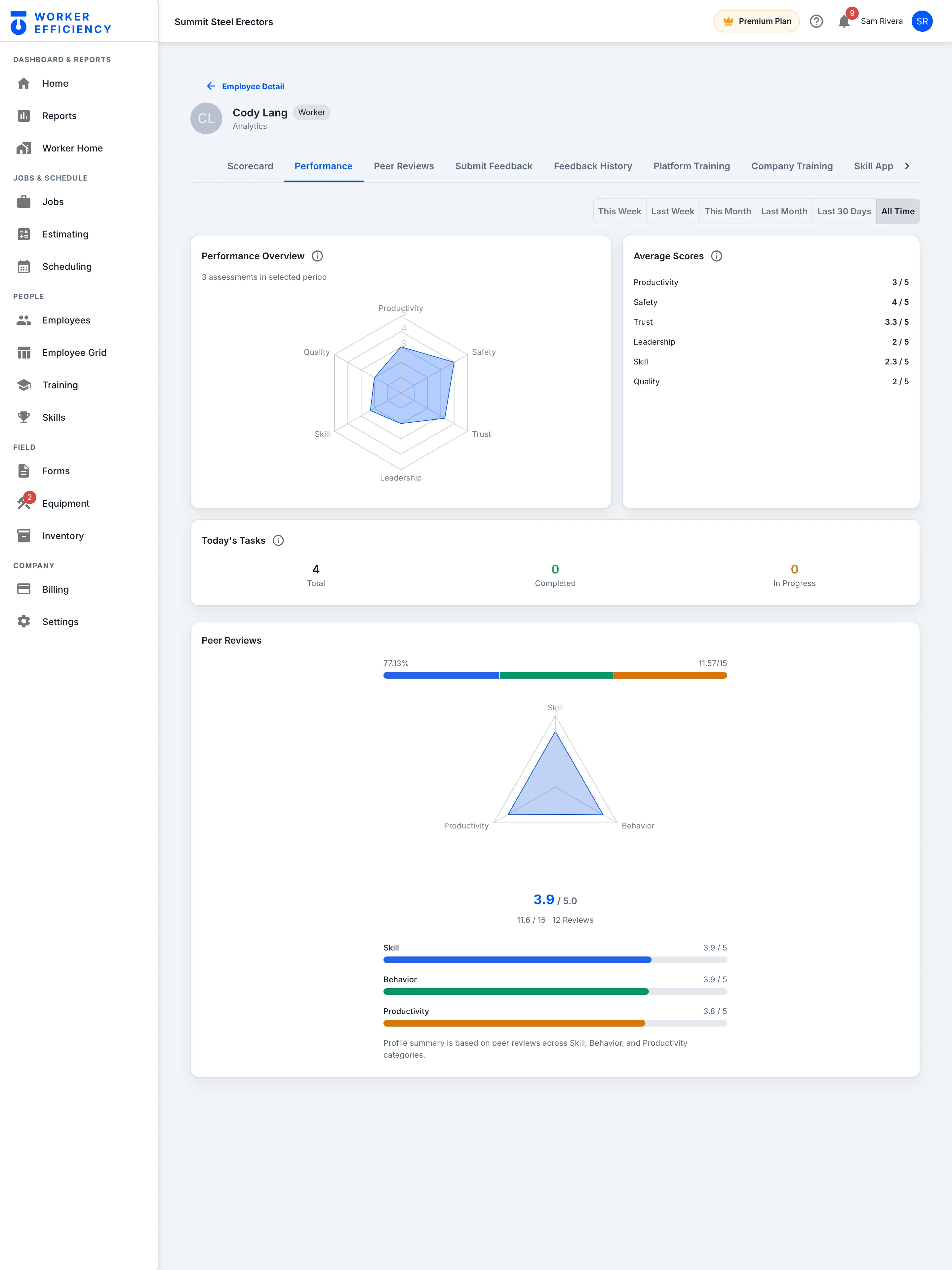Switch to the Scorecard tab
Image resolution: width=952 pixels, height=1270 pixels.
(250, 166)
